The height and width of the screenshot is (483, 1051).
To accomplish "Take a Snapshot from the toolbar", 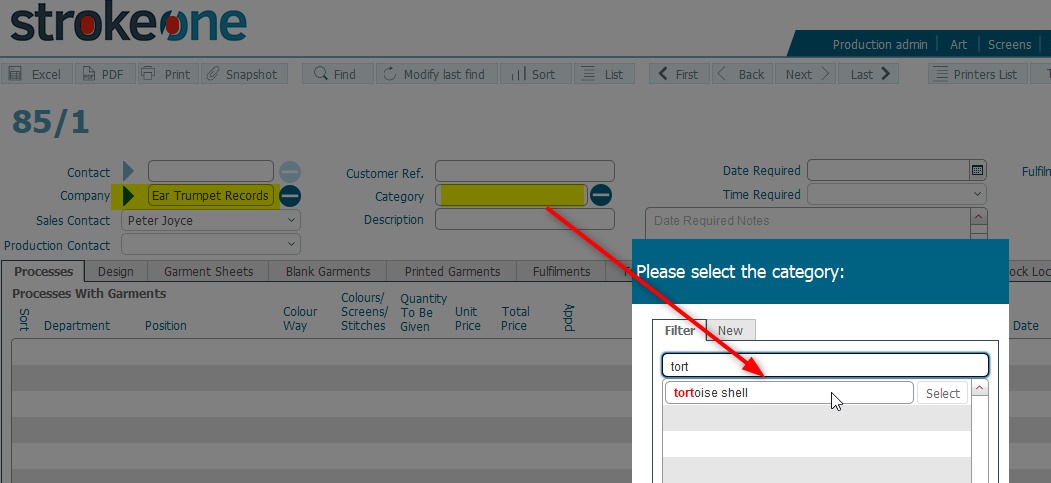I will pos(241,74).
